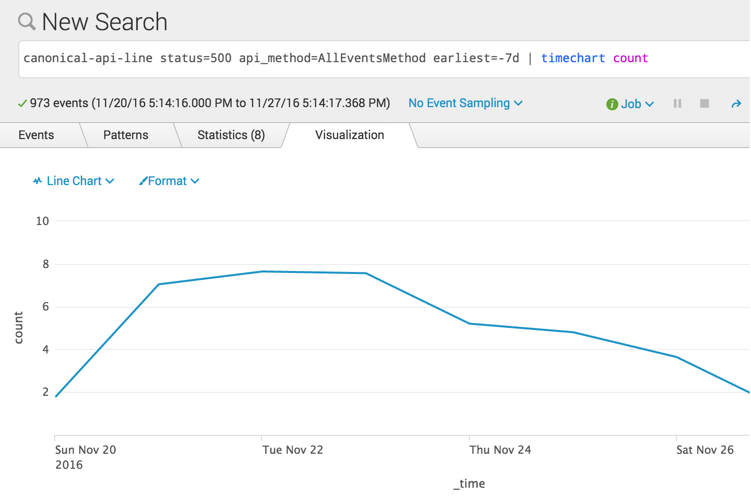The image size is (751, 501).
Task: Pause the running search job
Action: click(677, 103)
